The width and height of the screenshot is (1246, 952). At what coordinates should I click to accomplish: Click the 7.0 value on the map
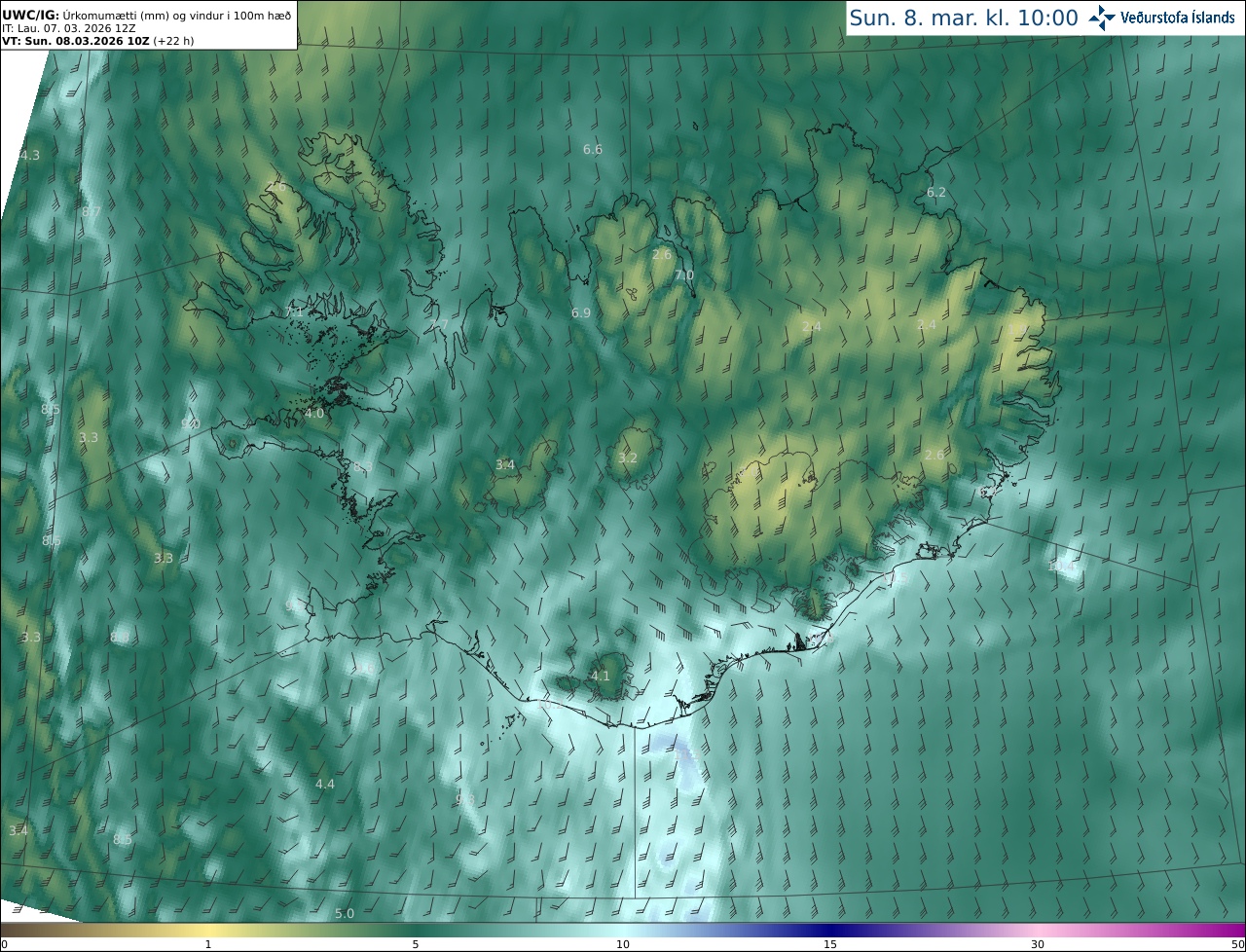tap(684, 275)
